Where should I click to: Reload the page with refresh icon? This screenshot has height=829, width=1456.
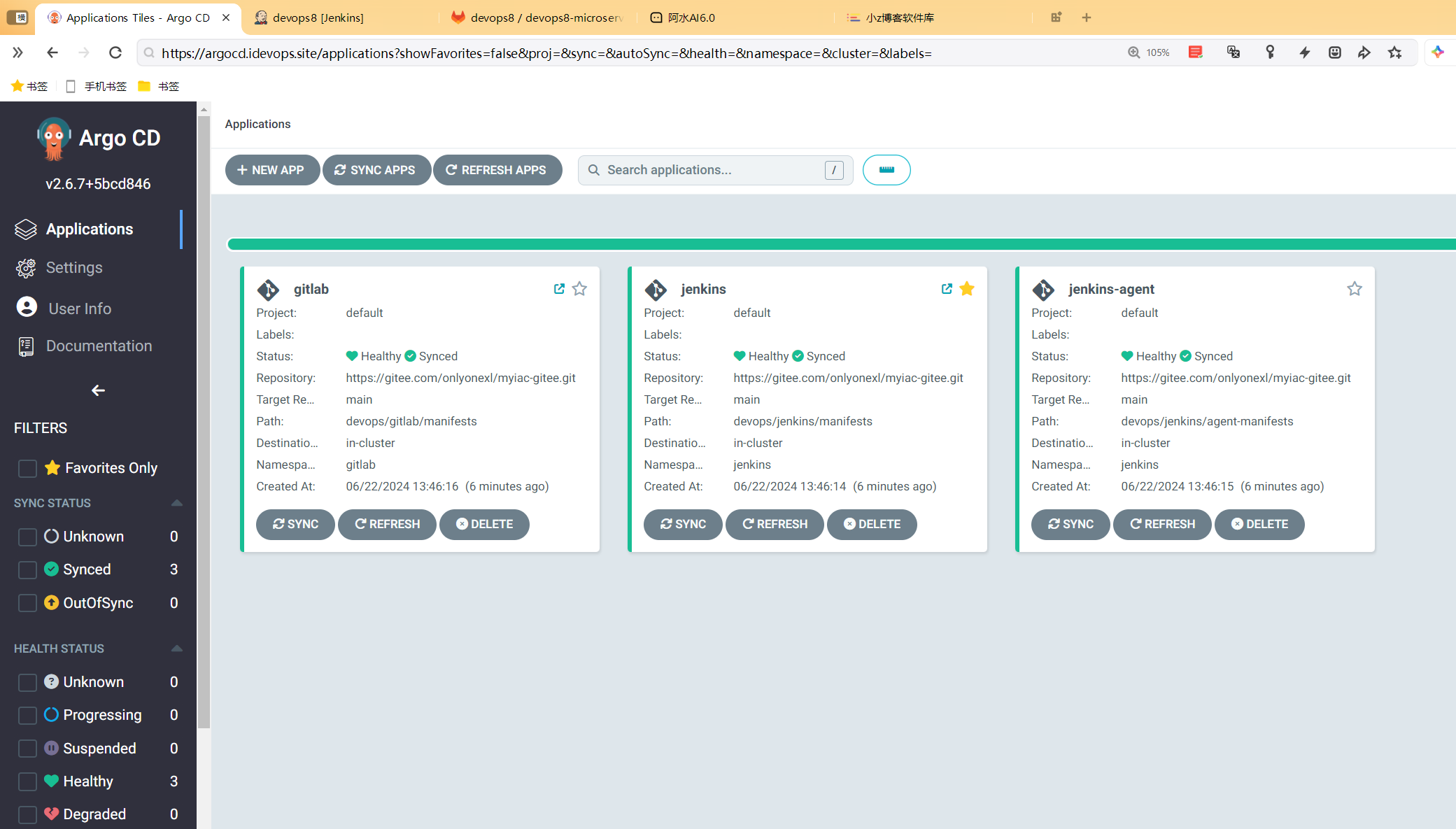tap(115, 52)
